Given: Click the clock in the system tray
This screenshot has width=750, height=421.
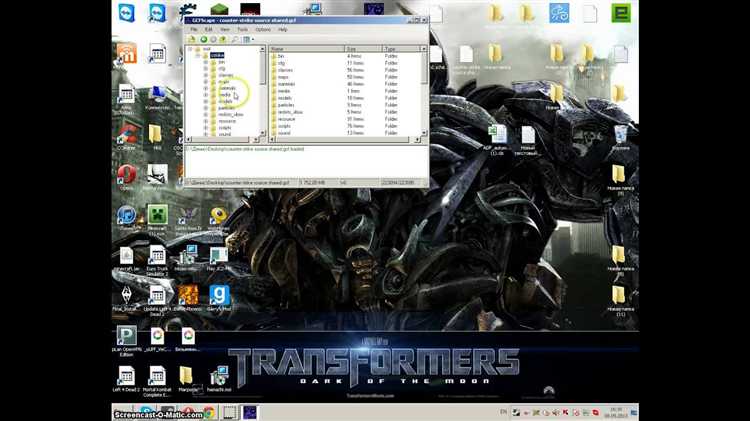Looking at the screenshot, I should click(616, 412).
